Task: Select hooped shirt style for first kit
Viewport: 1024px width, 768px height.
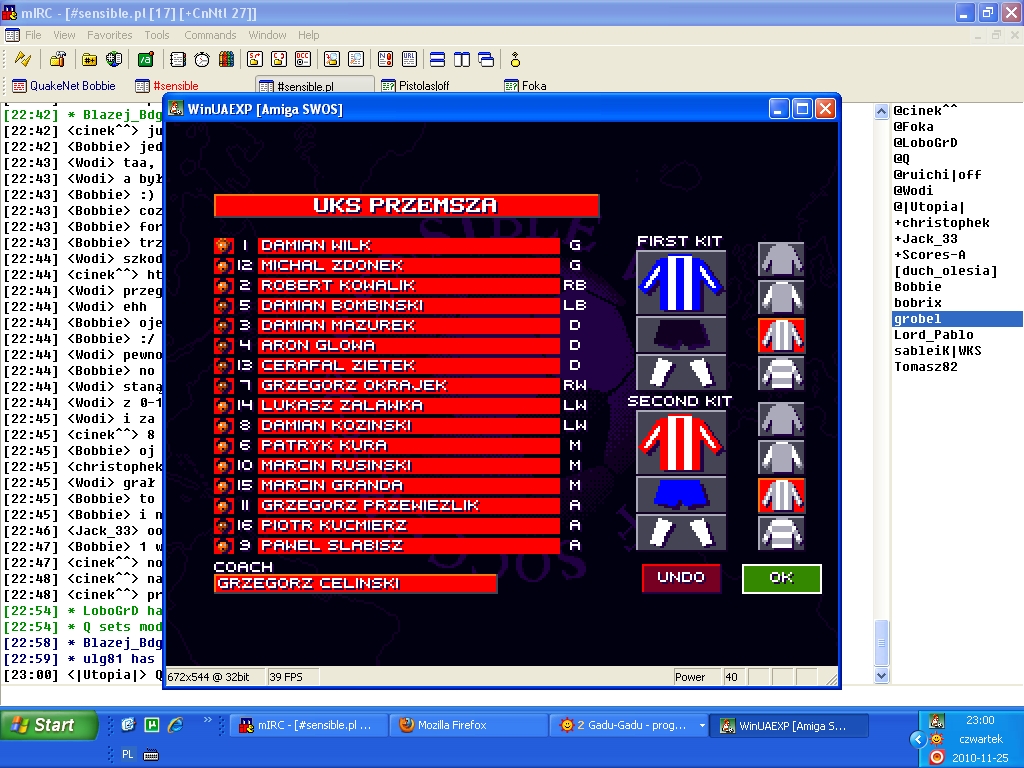Action: click(x=781, y=373)
